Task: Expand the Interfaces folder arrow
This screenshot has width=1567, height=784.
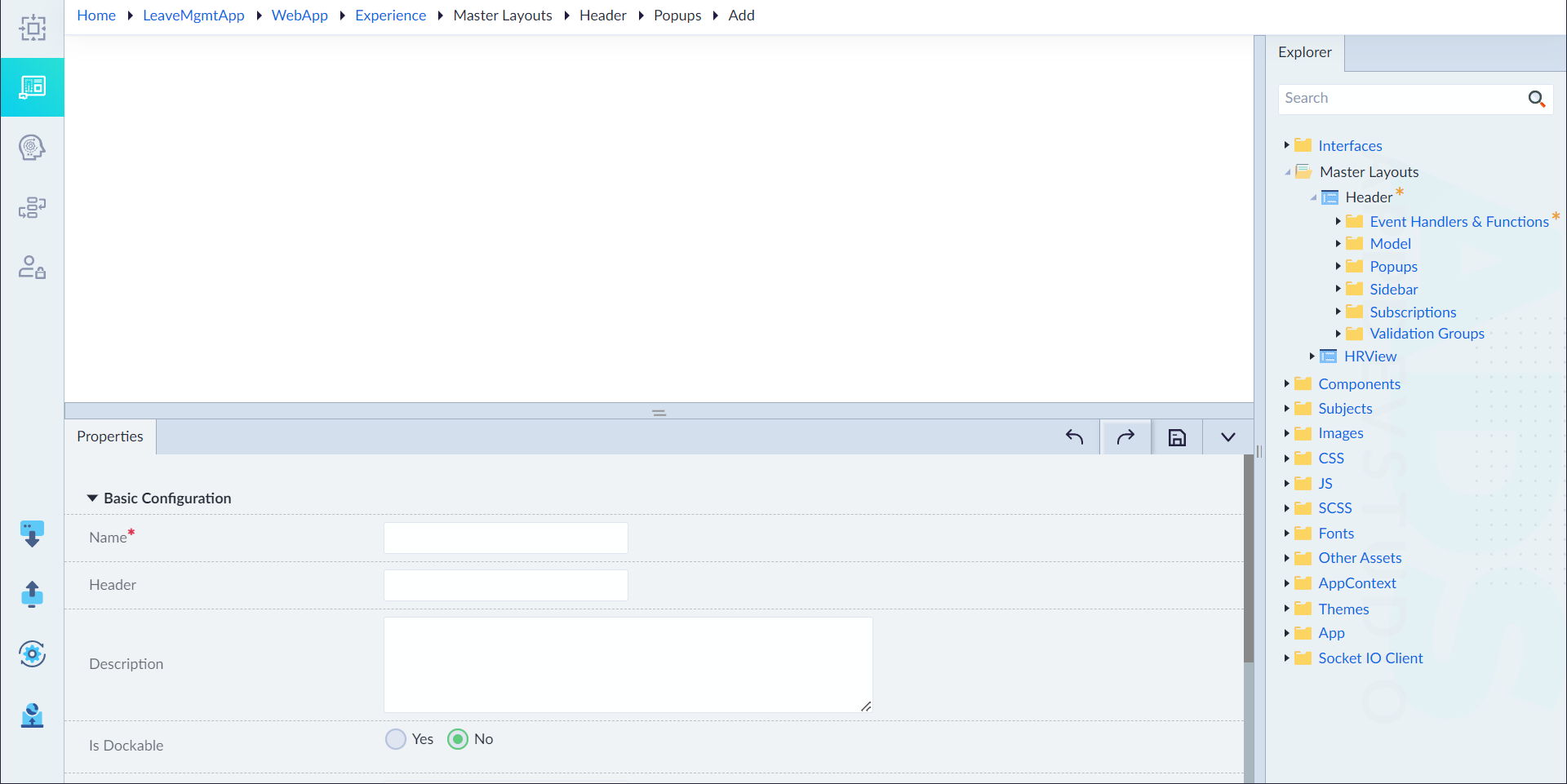Action: tap(1287, 145)
